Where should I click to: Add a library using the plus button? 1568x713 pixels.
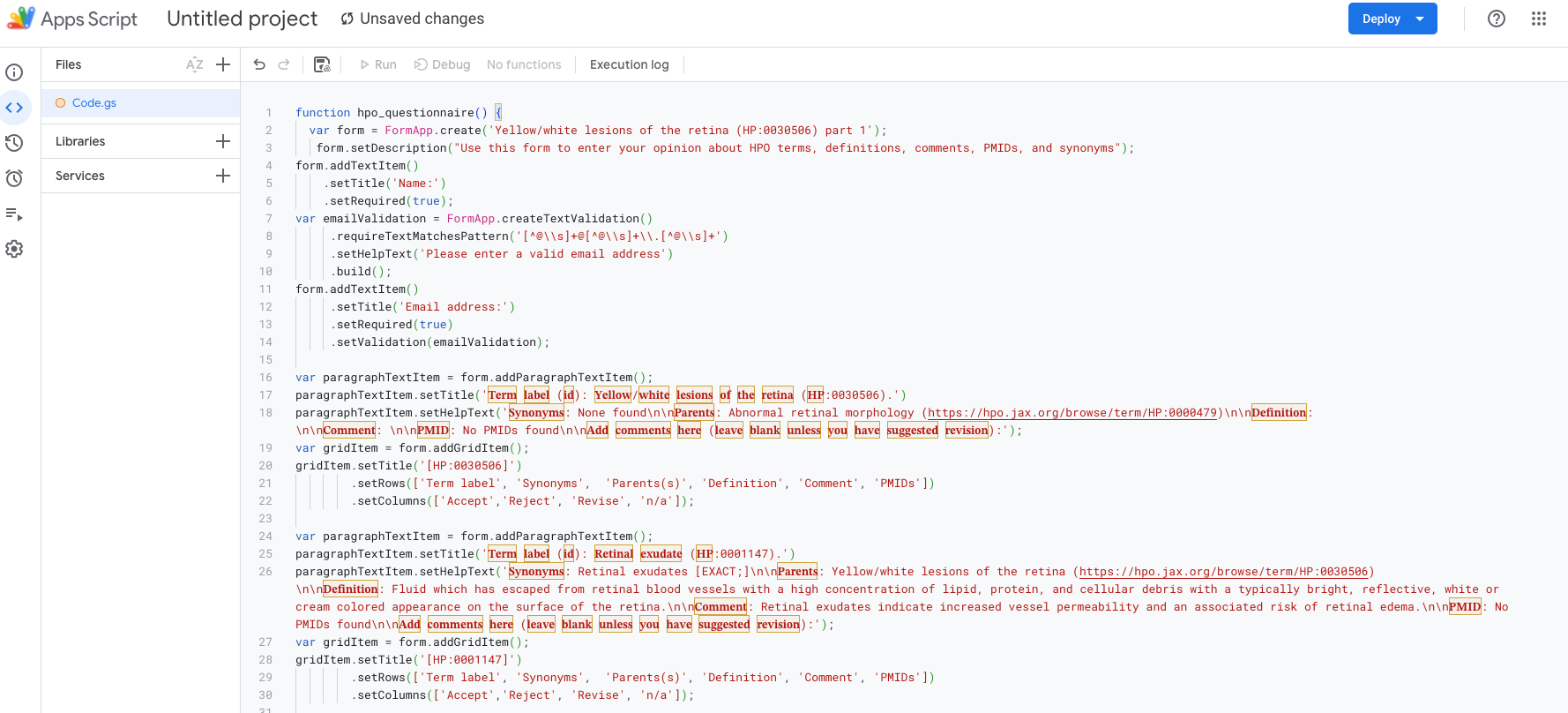tap(223, 141)
